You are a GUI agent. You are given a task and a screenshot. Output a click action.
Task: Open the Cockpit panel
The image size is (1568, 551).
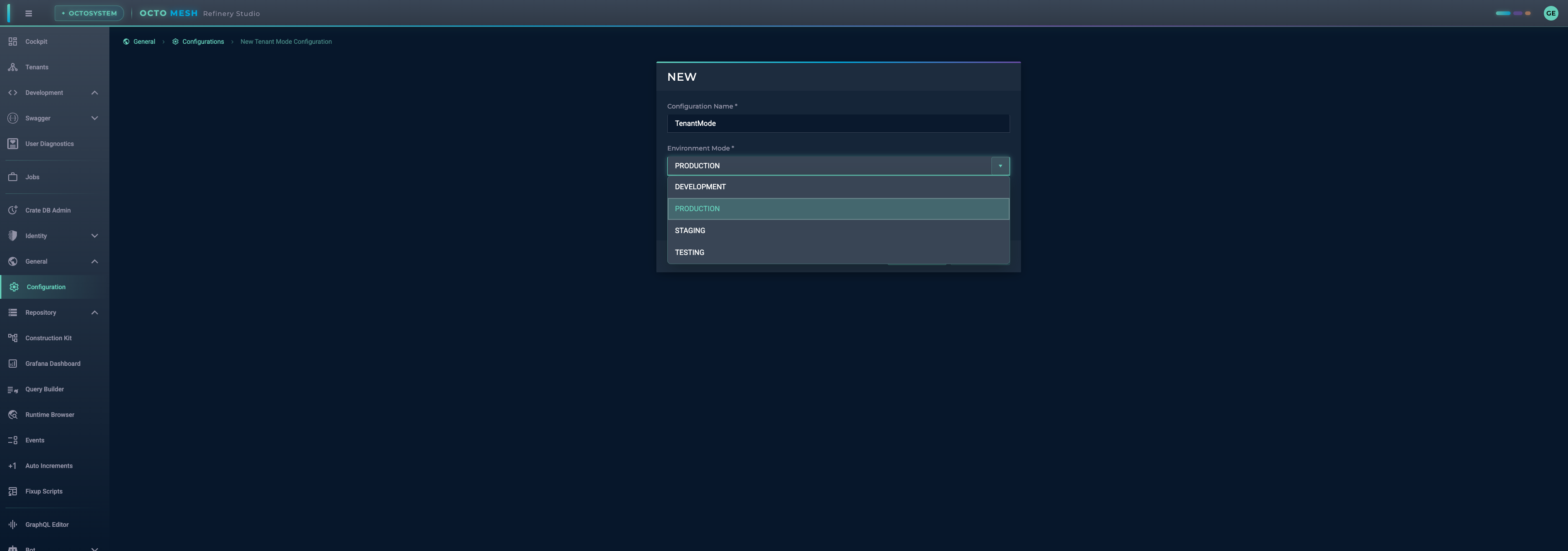[x=35, y=42]
